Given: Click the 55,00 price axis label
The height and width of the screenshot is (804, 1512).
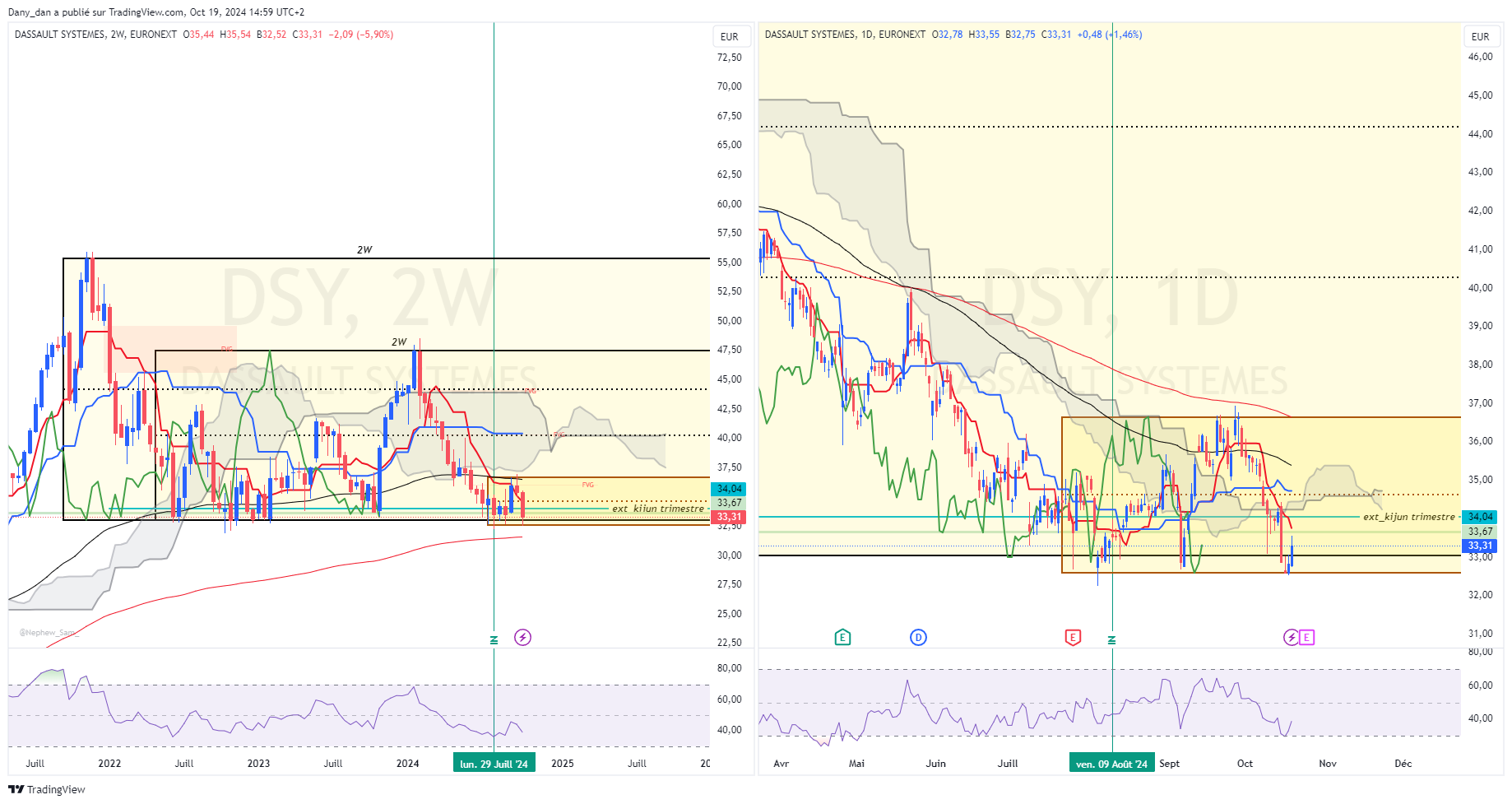Looking at the screenshot, I should (x=730, y=263).
